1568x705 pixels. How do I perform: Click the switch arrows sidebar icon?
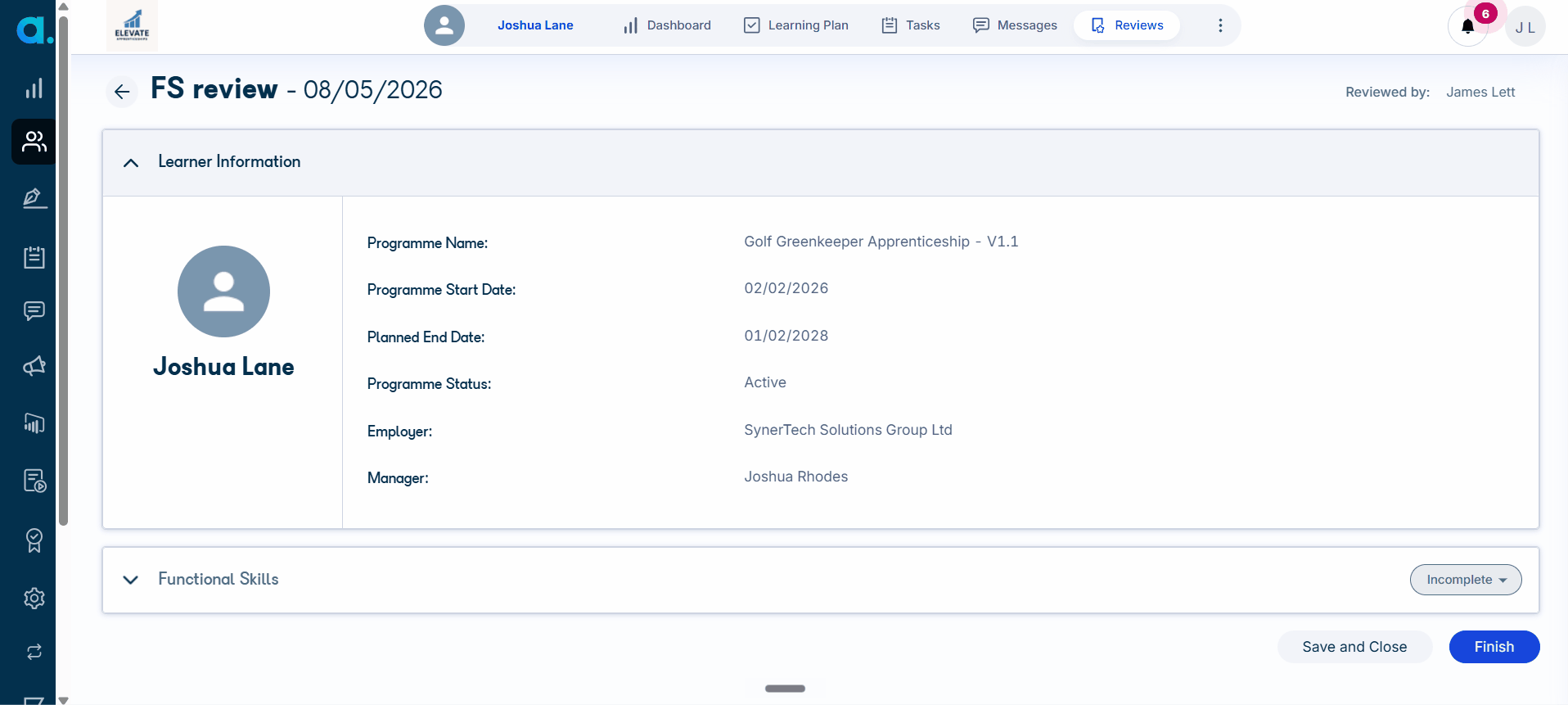(x=34, y=652)
